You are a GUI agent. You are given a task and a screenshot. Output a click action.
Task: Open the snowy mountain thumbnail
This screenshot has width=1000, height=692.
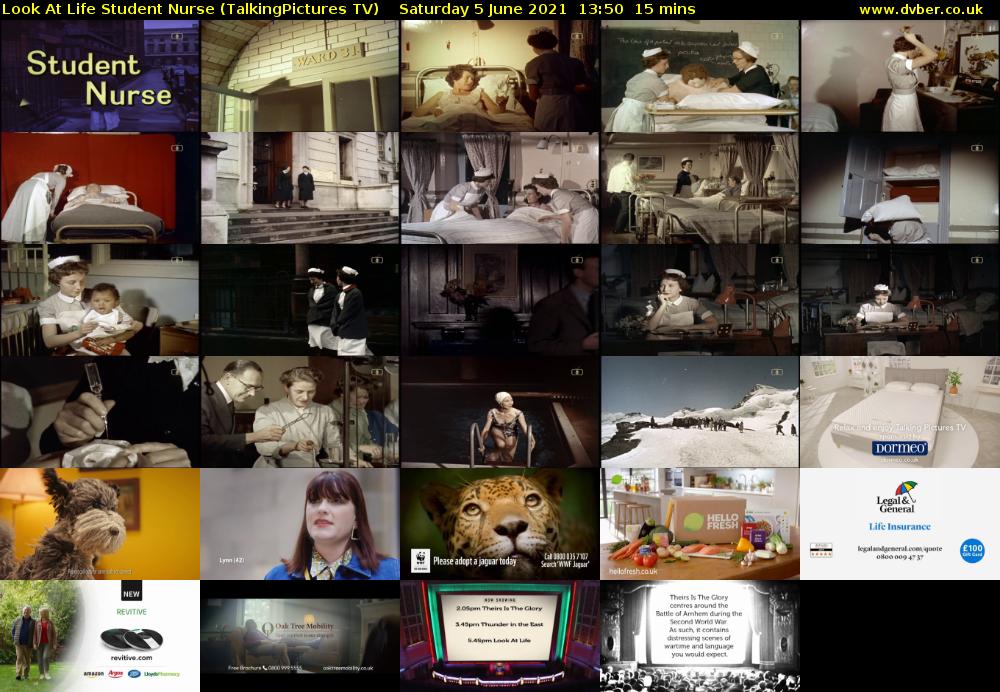tap(700, 412)
